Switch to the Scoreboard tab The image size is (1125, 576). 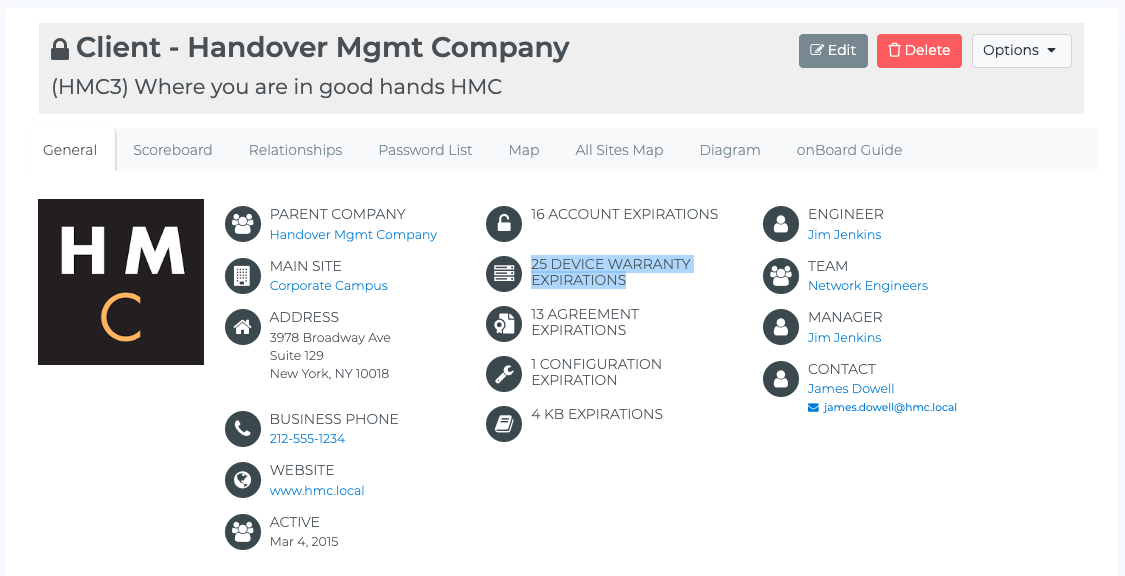173,150
